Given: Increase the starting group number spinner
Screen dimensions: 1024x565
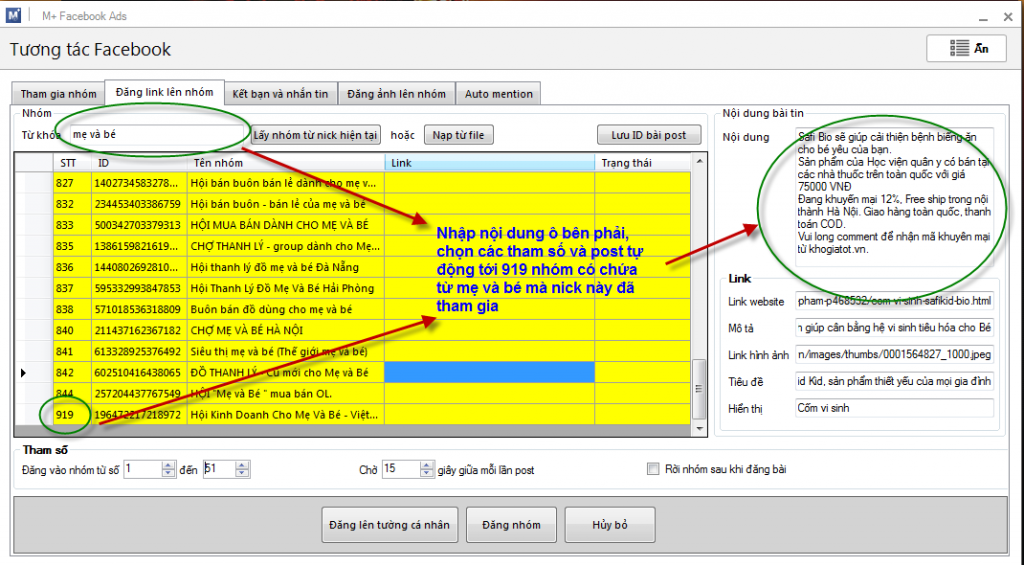Looking at the screenshot, I should coord(168,465).
